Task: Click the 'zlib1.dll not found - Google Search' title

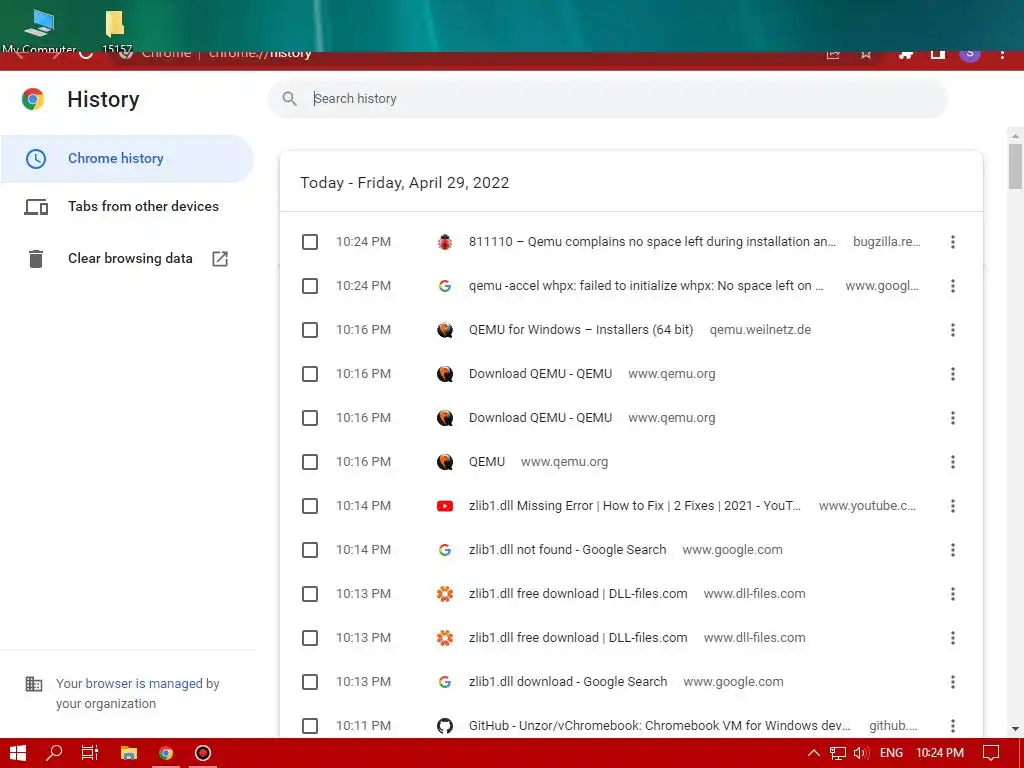Action: (567, 550)
